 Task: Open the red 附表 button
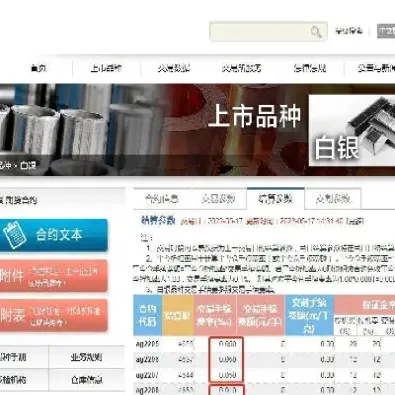click(x=53, y=315)
